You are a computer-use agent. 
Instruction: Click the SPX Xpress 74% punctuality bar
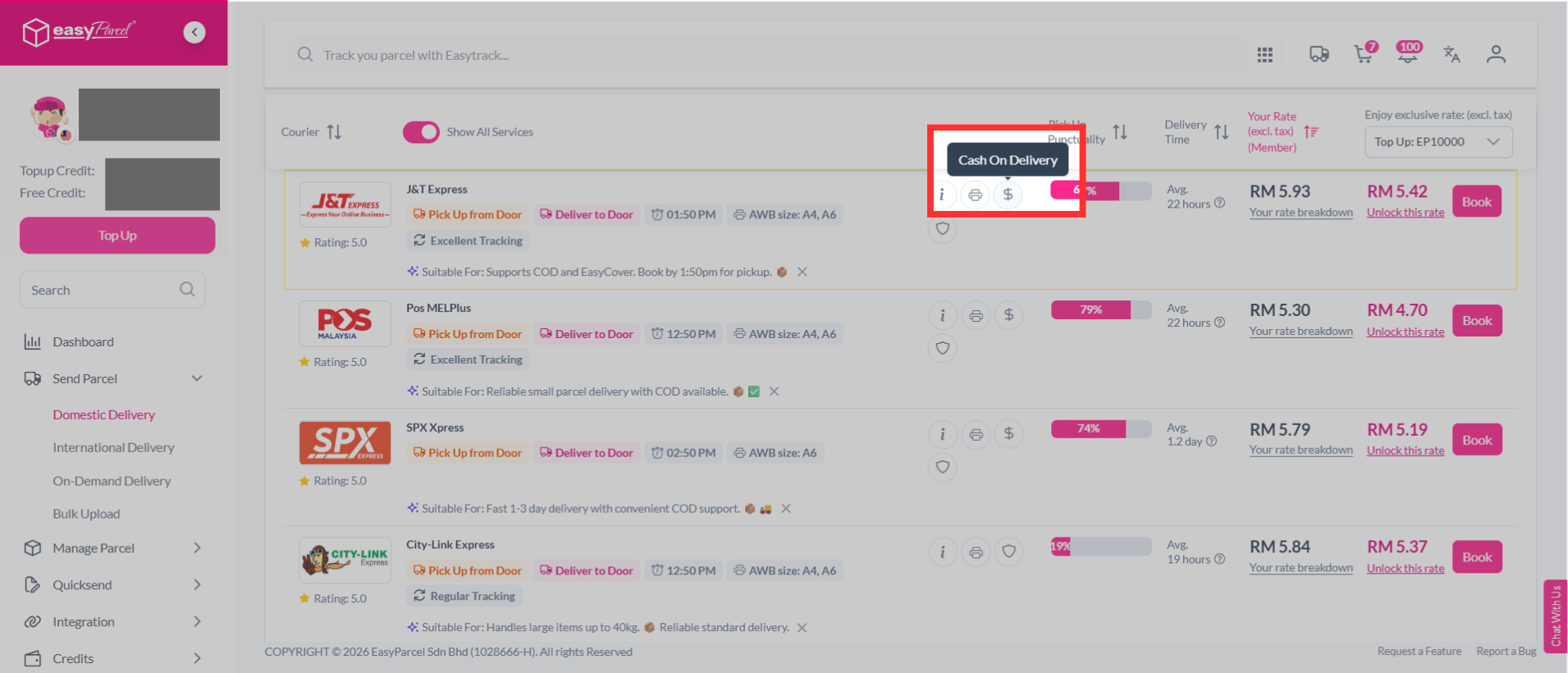click(x=1101, y=428)
